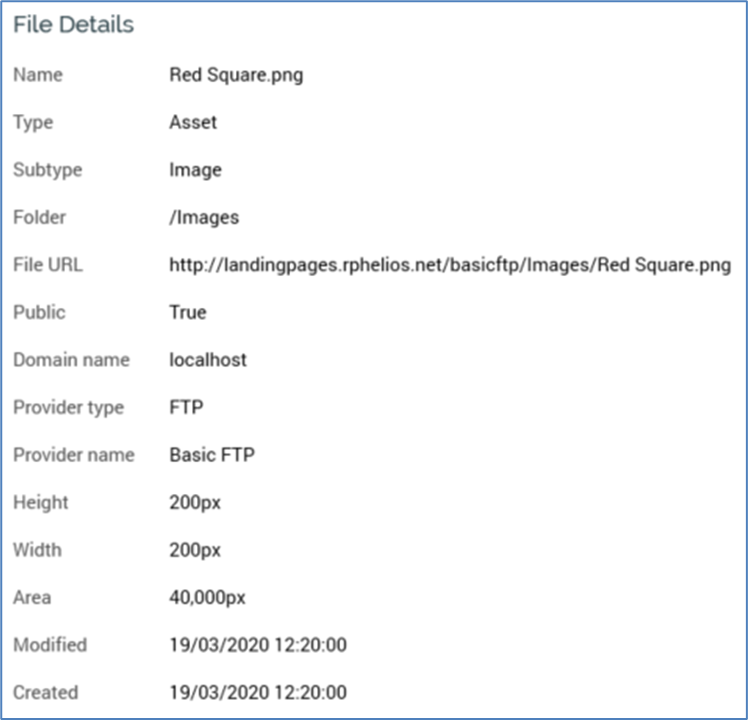Click the Domain name label
The image size is (748, 720).
(71, 360)
